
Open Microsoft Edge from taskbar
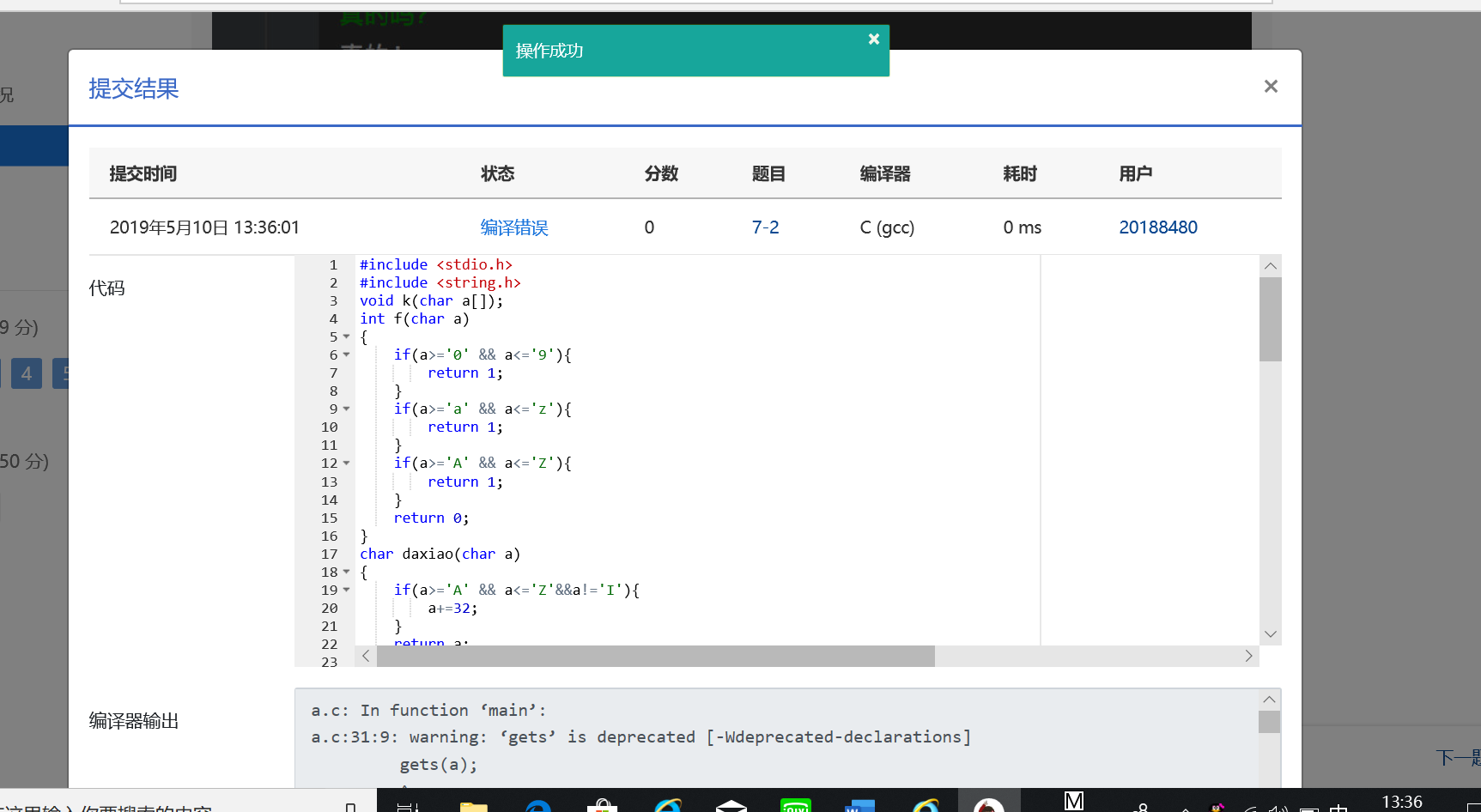point(538,806)
